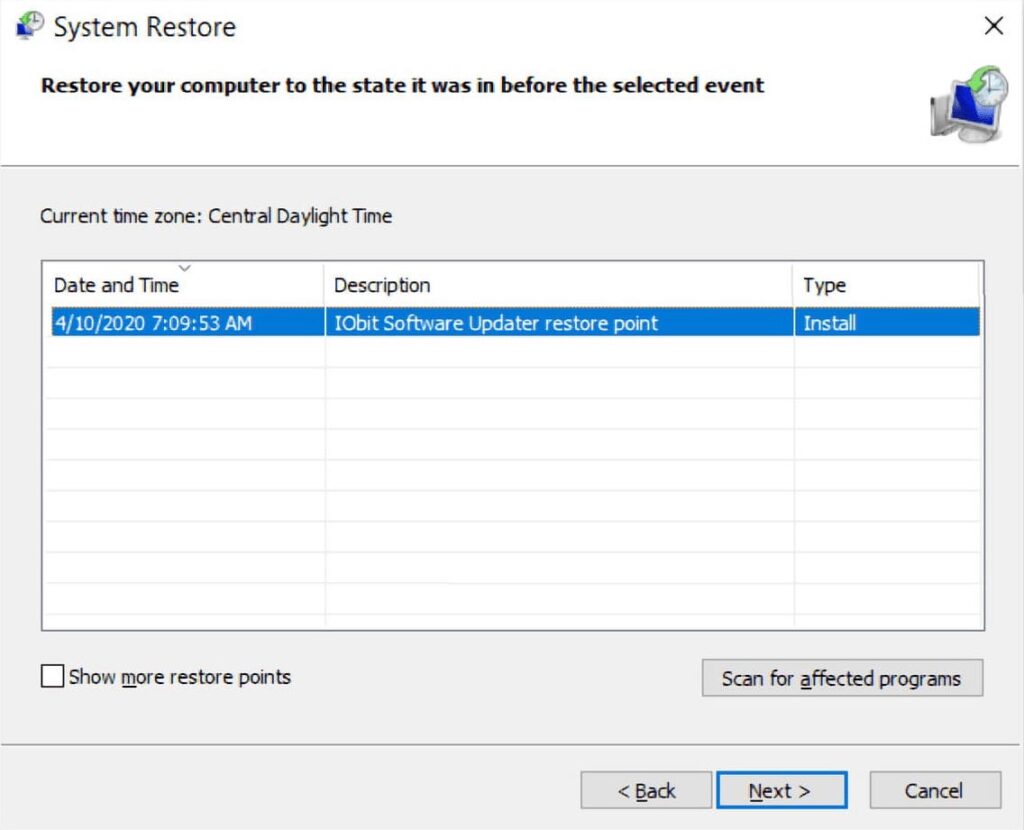This screenshot has width=1024, height=830.
Task: Proceed by clicking the Next button
Action: [781, 791]
